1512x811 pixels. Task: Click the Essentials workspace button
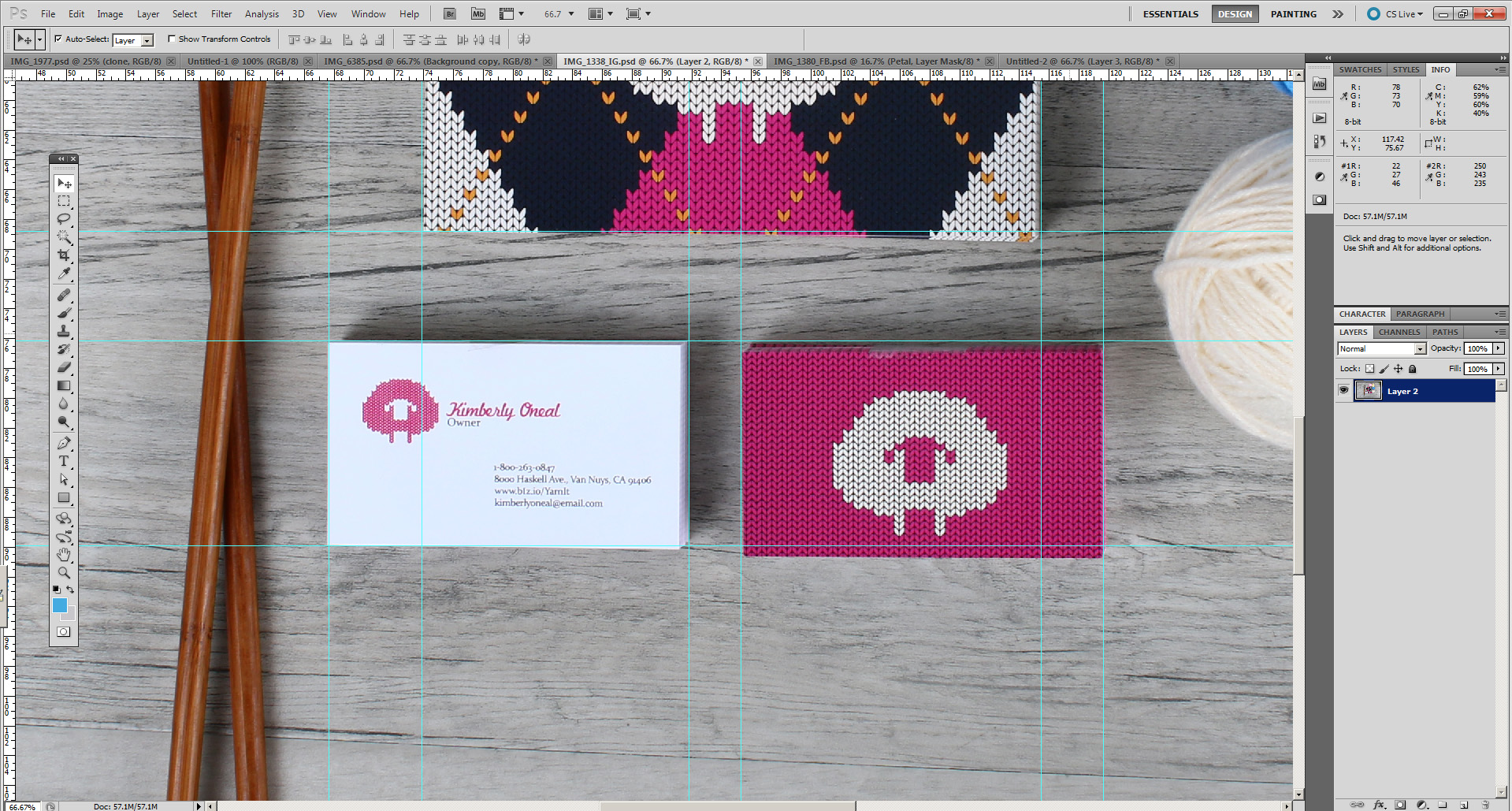point(1170,13)
